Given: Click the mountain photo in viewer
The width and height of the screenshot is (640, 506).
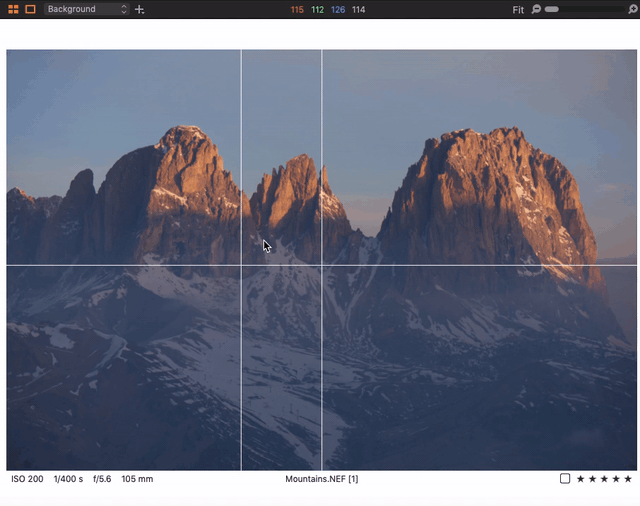Looking at the screenshot, I should click(x=322, y=260).
